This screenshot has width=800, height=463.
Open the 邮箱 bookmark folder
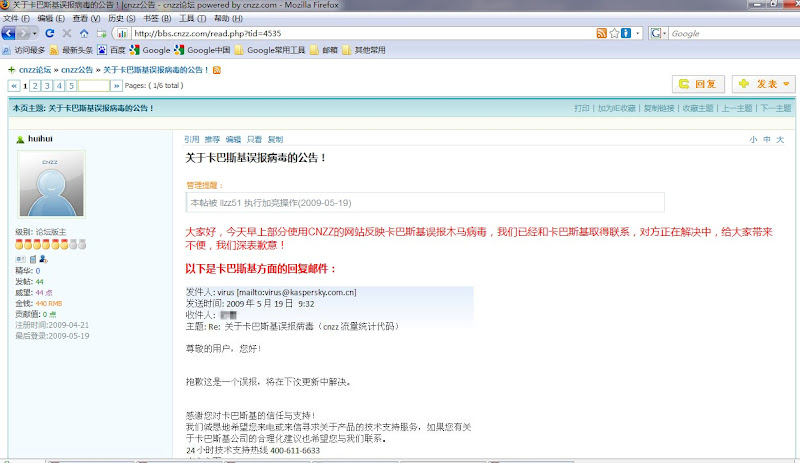[323, 50]
